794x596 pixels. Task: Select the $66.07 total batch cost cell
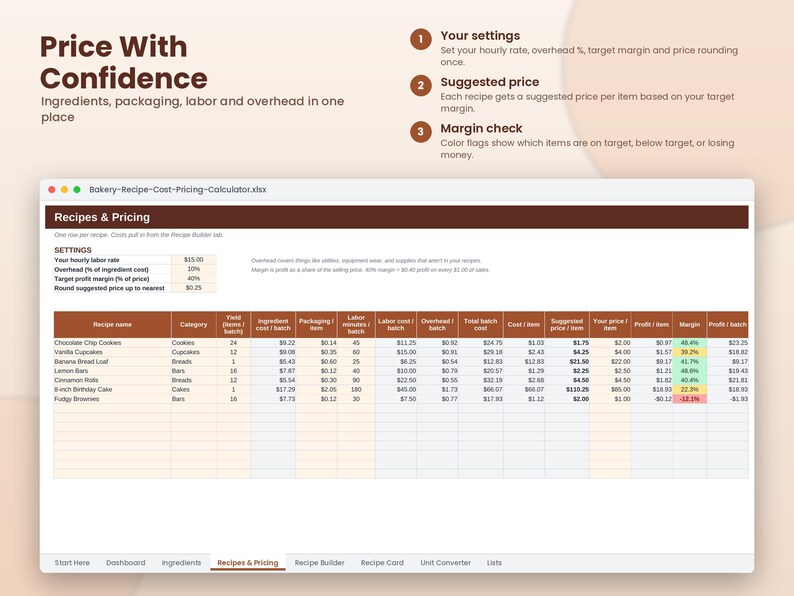[481, 389]
